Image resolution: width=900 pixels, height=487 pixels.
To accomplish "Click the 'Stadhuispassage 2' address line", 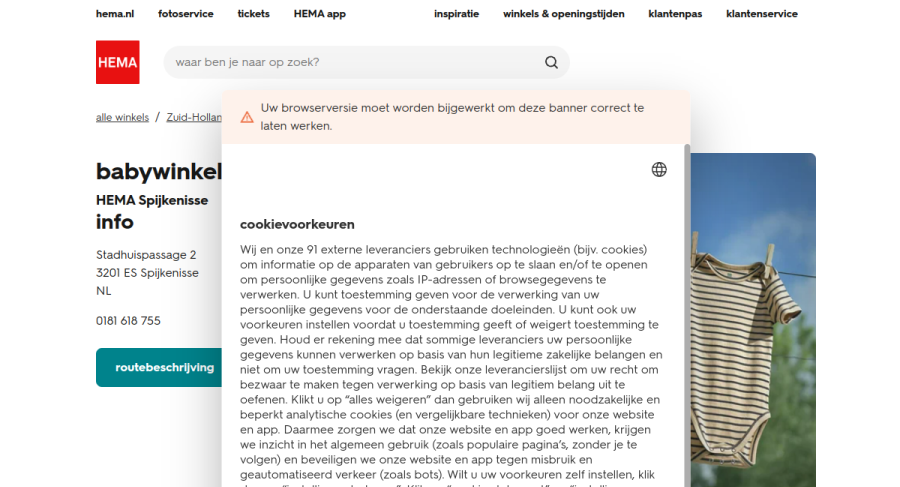I will click(x=146, y=254).
